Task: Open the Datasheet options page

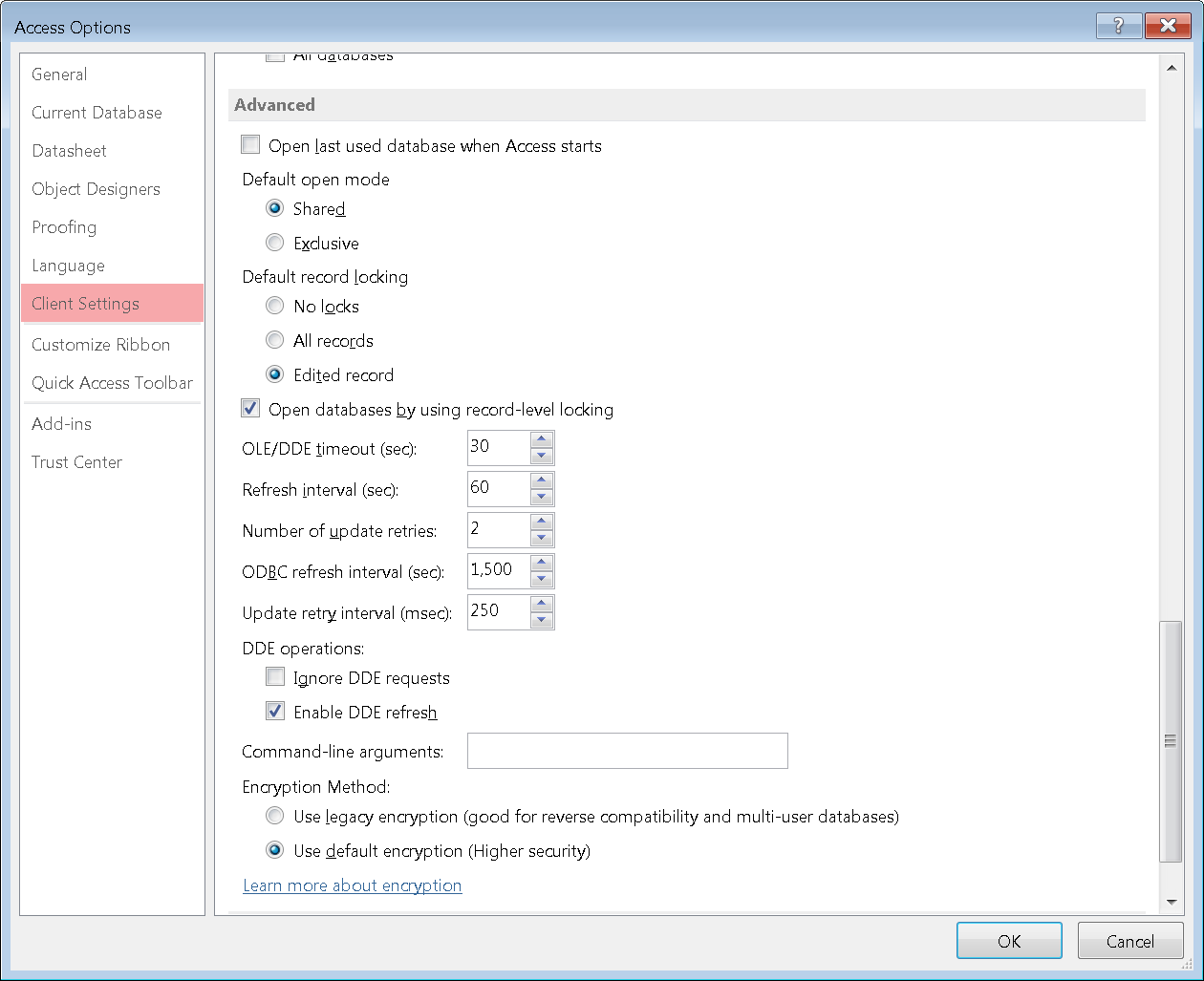Action: point(112,151)
